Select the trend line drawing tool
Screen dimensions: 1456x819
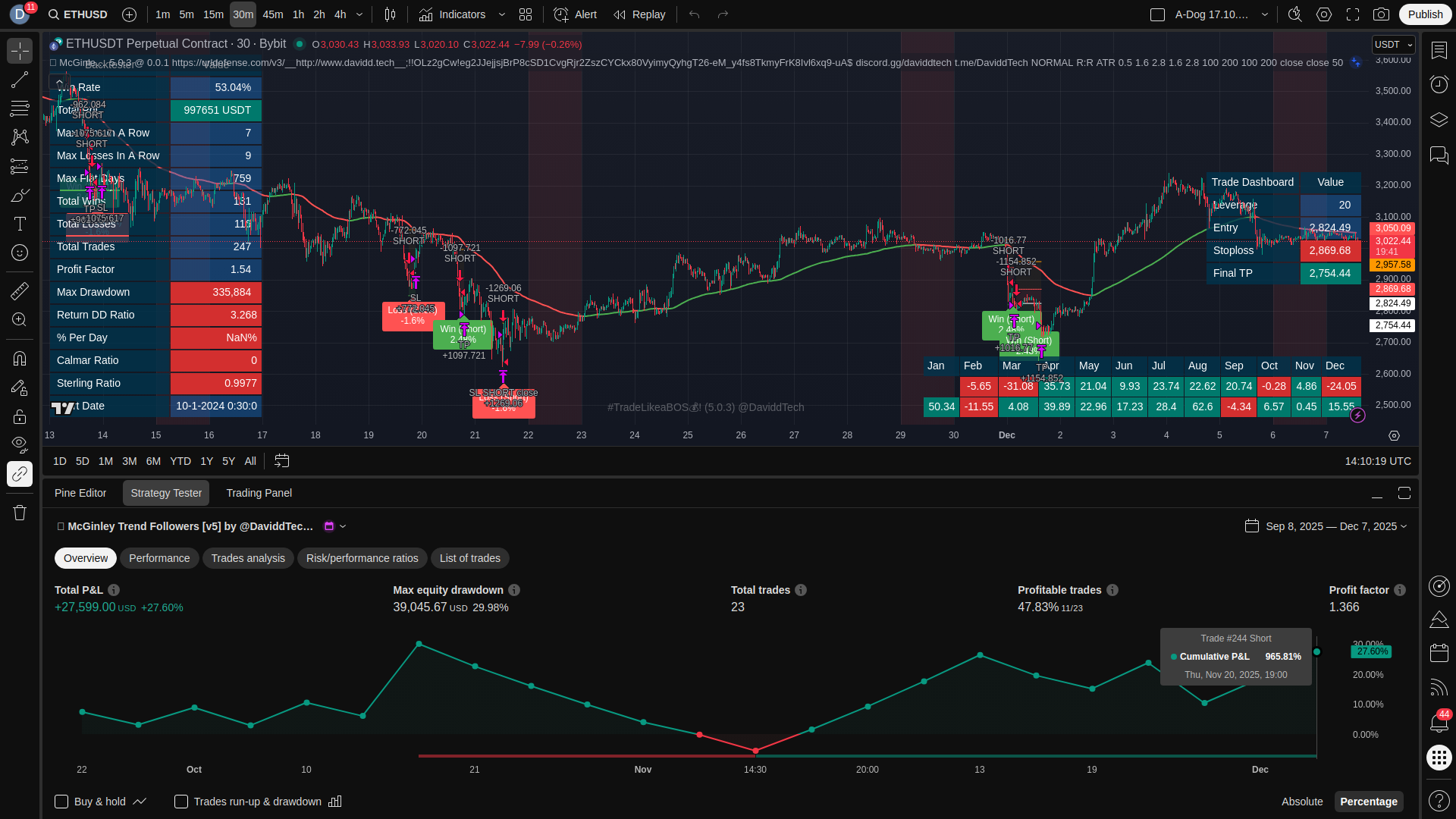click(x=20, y=80)
